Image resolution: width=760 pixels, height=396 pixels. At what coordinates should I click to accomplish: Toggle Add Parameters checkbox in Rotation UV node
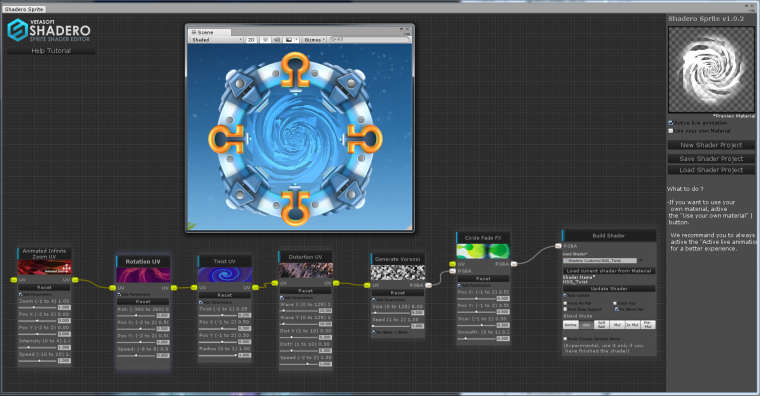coord(119,295)
